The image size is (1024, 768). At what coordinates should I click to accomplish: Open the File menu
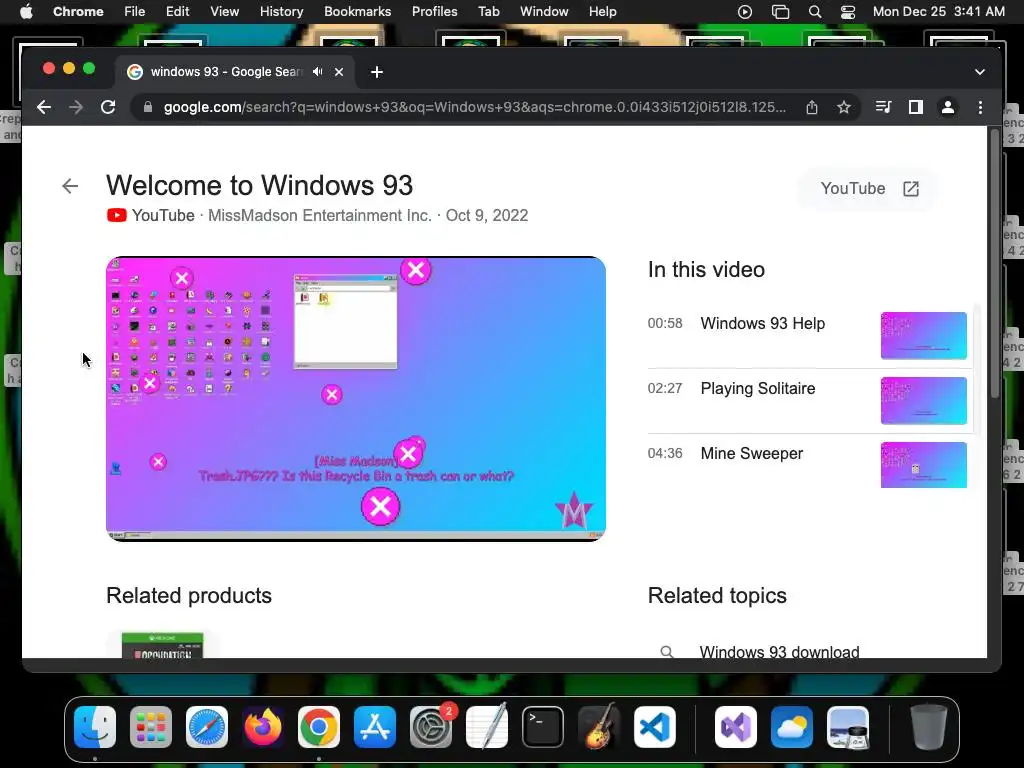click(135, 12)
